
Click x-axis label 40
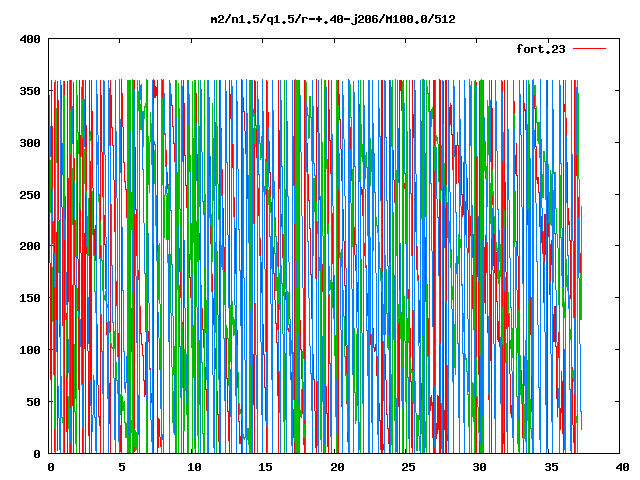(x=622, y=467)
